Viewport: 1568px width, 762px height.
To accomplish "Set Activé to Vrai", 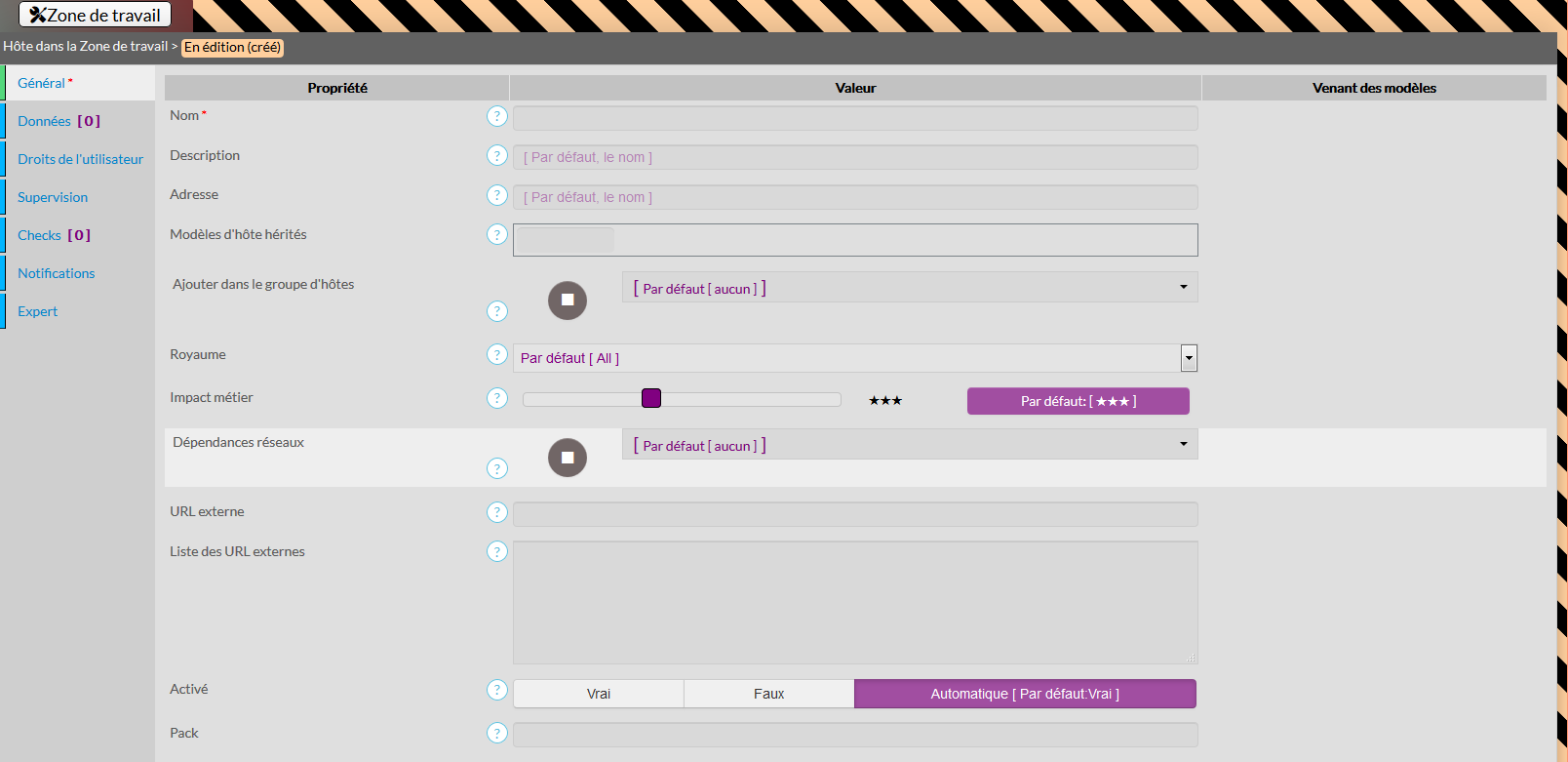I will point(598,694).
